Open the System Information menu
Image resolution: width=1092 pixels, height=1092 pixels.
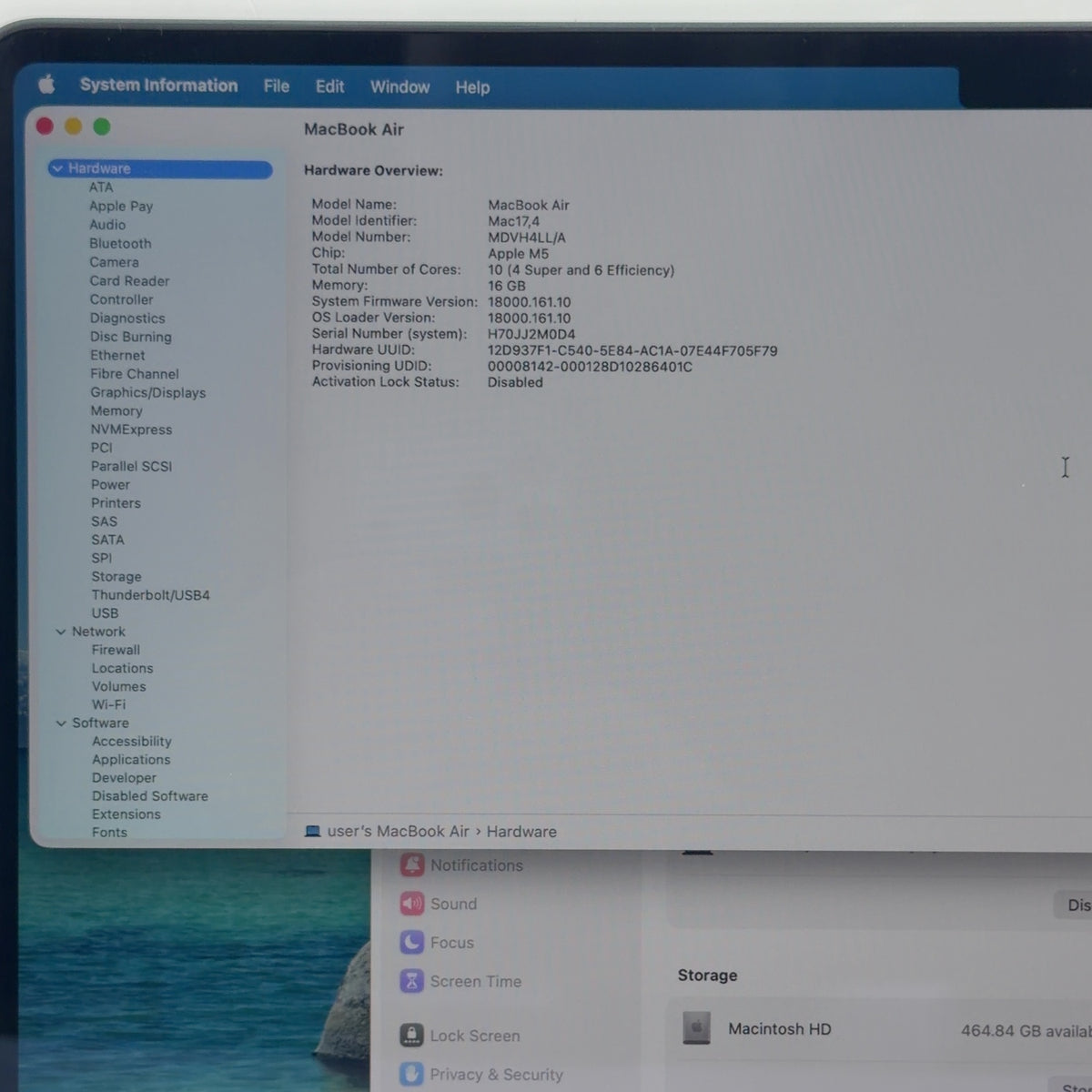[x=158, y=86]
